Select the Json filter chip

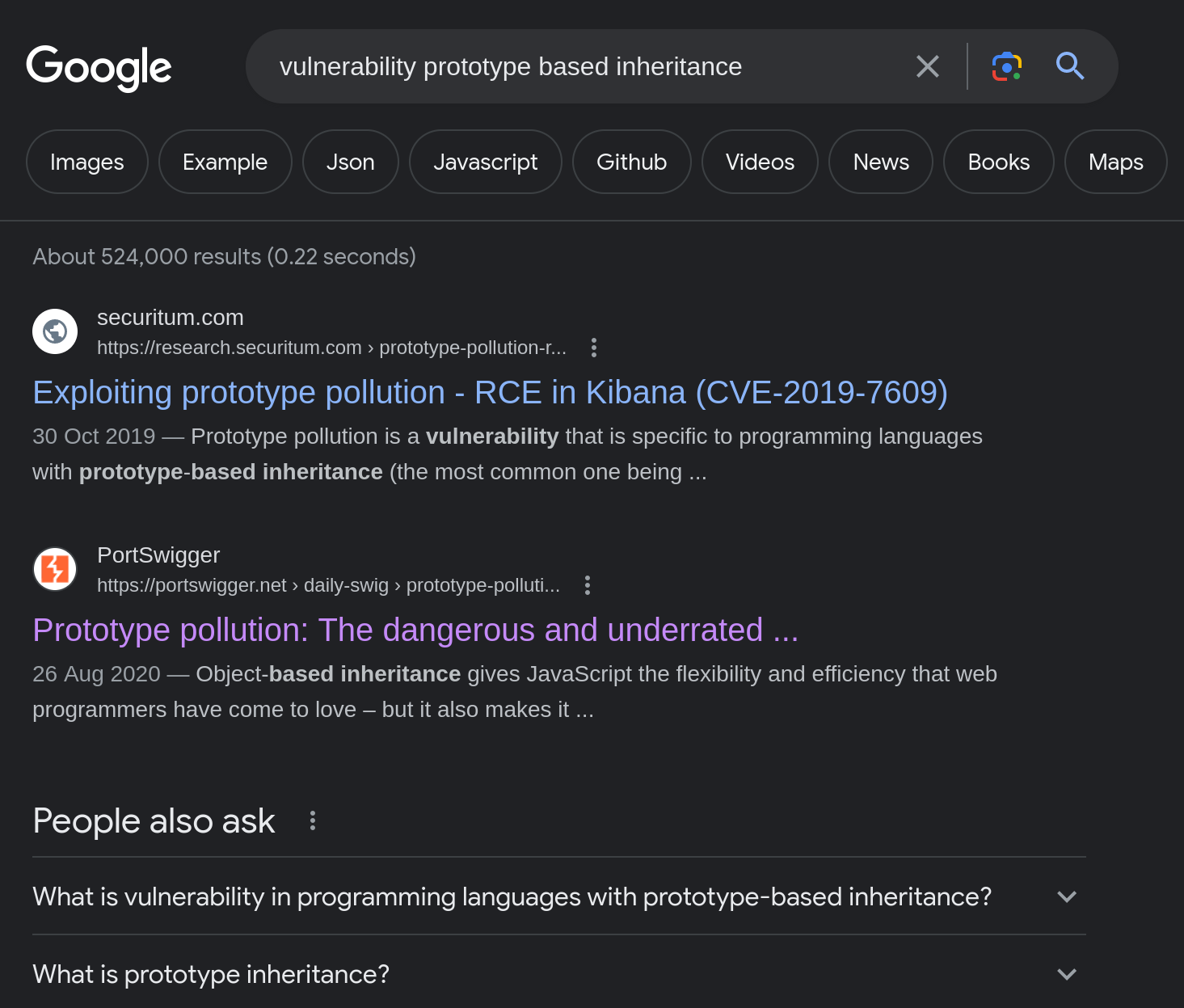tap(351, 162)
